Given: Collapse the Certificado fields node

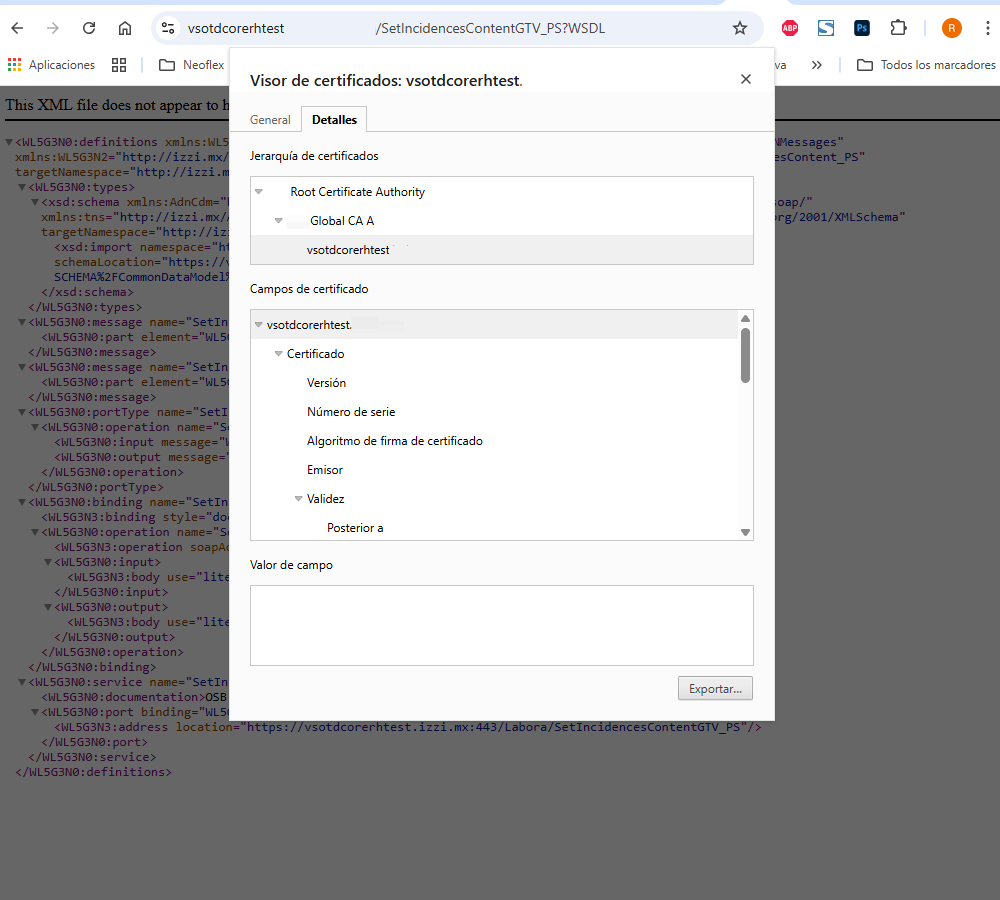Looking at the screenshot, I should coord(279,354).
